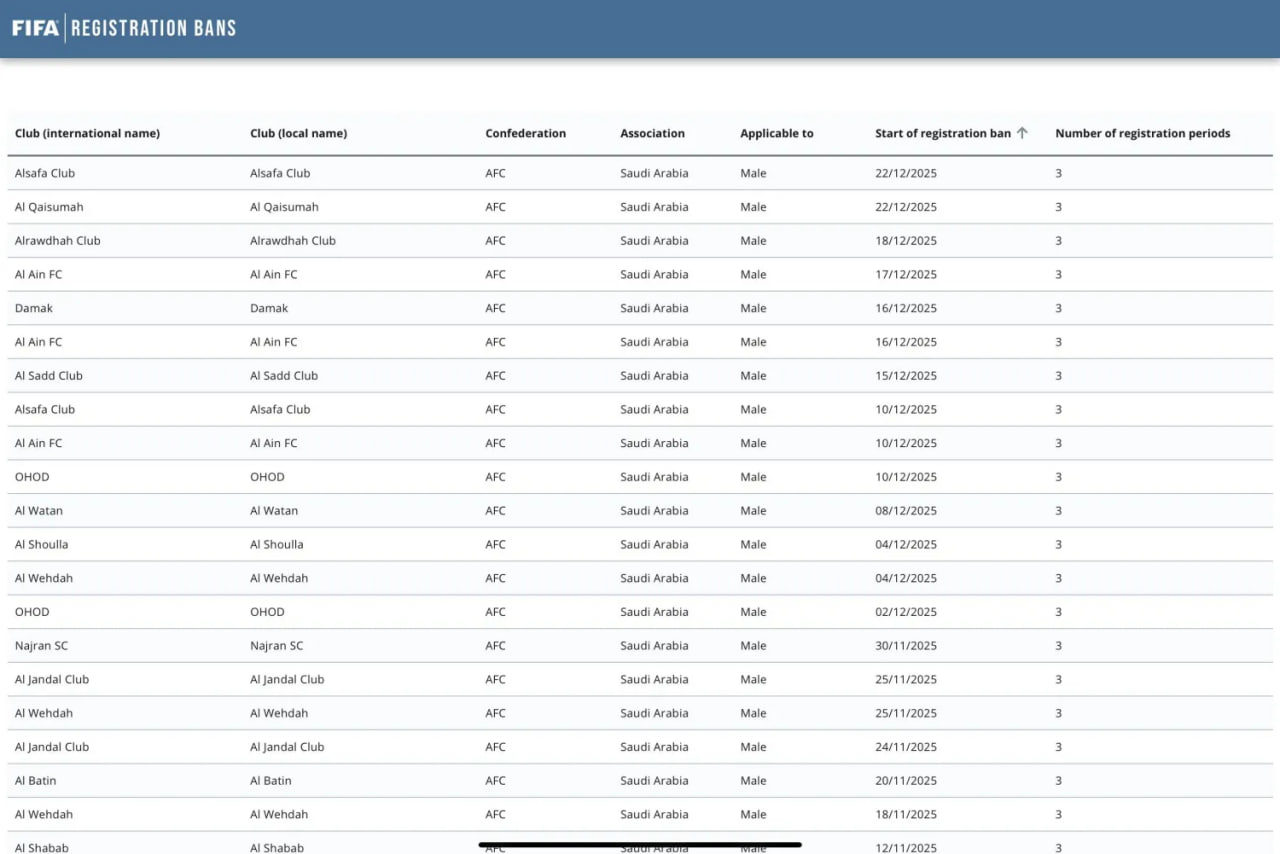Click Najran SC in the local name column

point(276,646)
